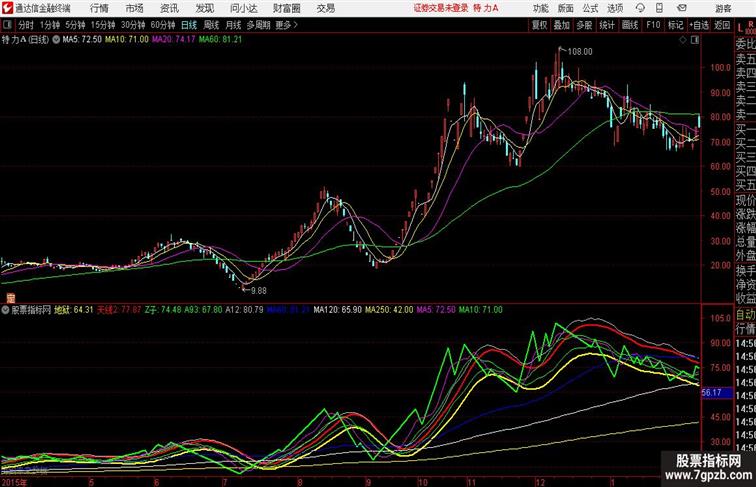Add stock via +自选 button
The width and height of the screenshot is (756, 487).
click(x=699, y=25)
